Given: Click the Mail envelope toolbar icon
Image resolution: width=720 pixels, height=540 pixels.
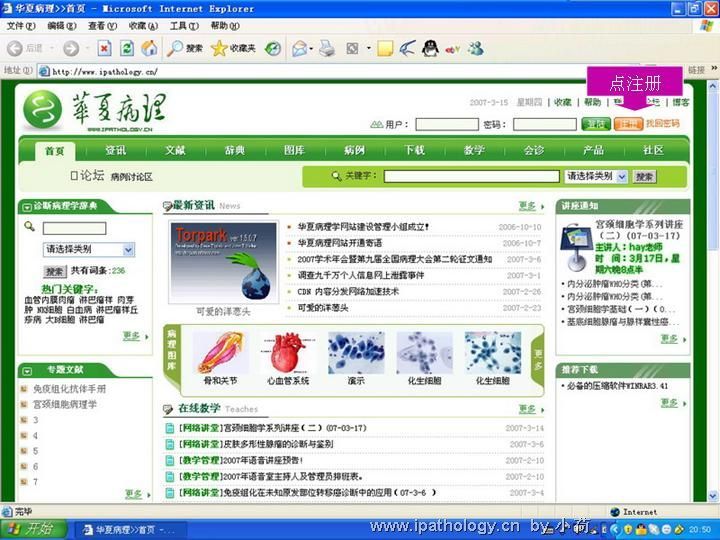Looking at the screenshot, I should coord(299,48).
